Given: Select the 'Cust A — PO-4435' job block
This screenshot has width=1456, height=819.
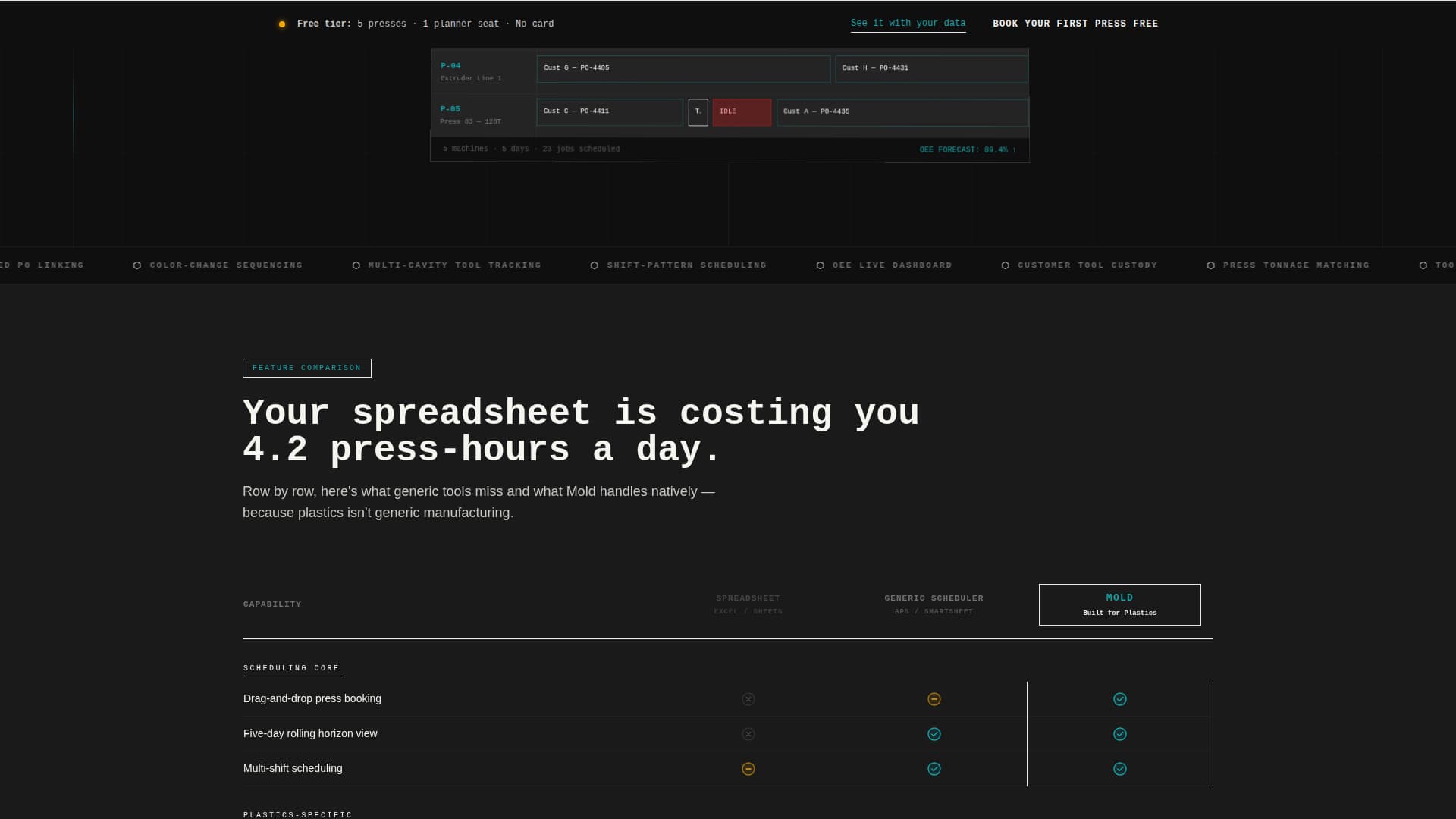Looking at the screenshot, I should pyautogui.click(x=902, y=112).
